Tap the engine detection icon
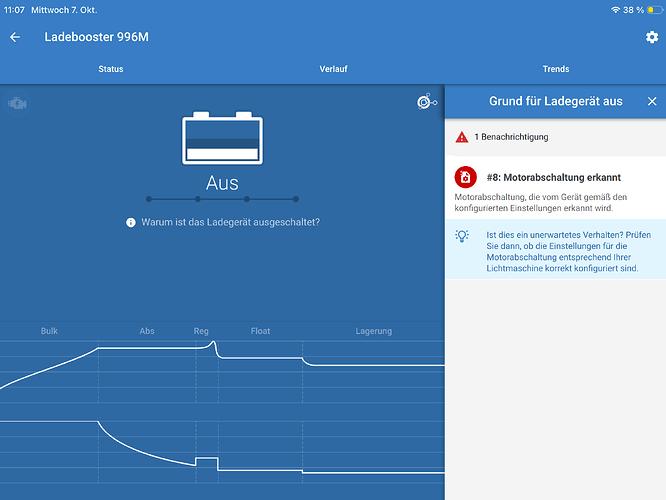 tap(17, 103)
